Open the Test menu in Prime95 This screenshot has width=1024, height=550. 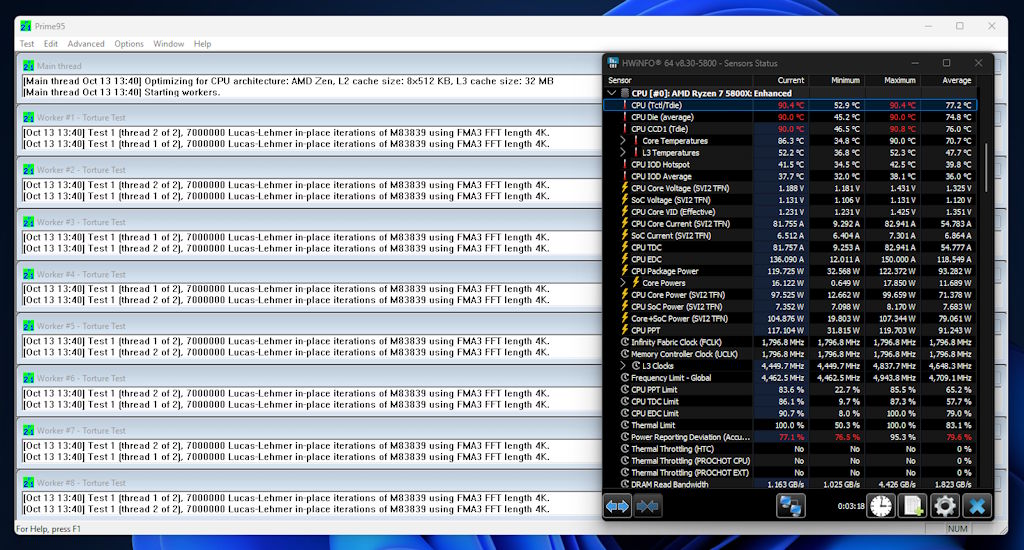click(27, 44)
